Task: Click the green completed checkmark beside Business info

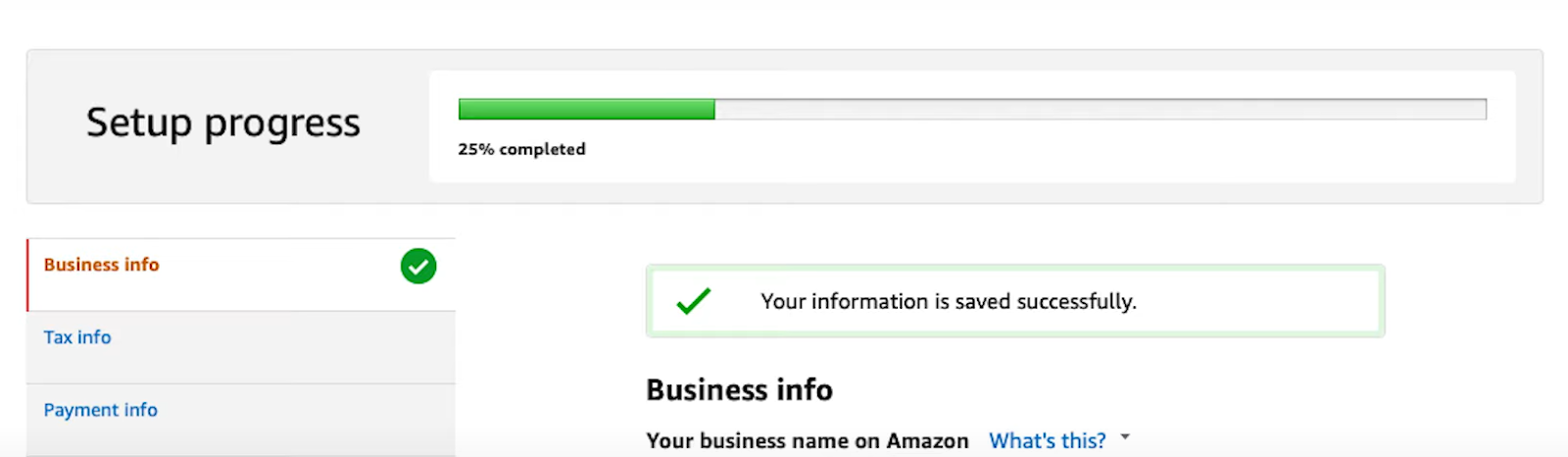Action: tap(418, 266)
